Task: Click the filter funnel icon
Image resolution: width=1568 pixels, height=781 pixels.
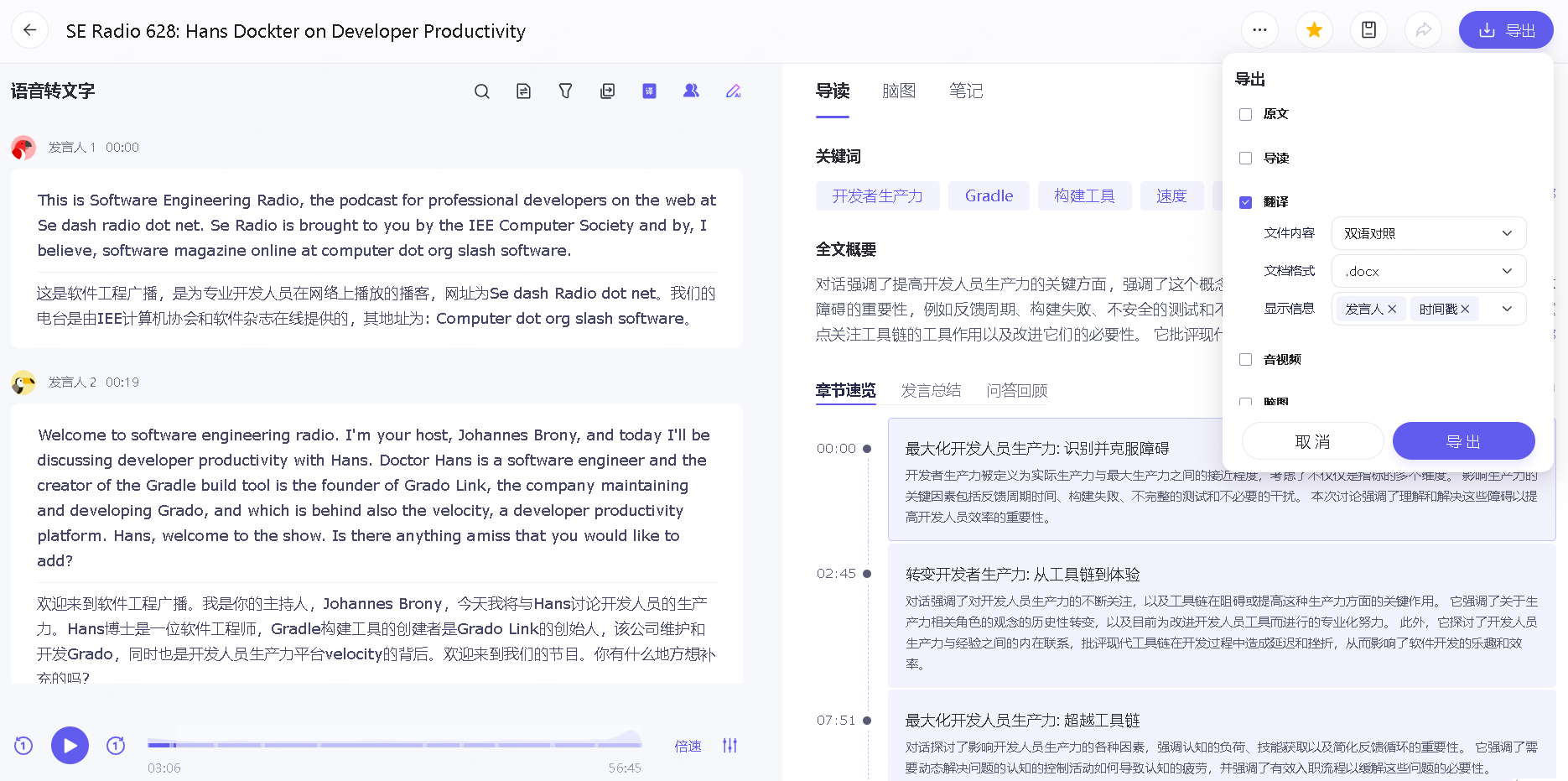Action: pyautogui.click(x=566, y=91)
